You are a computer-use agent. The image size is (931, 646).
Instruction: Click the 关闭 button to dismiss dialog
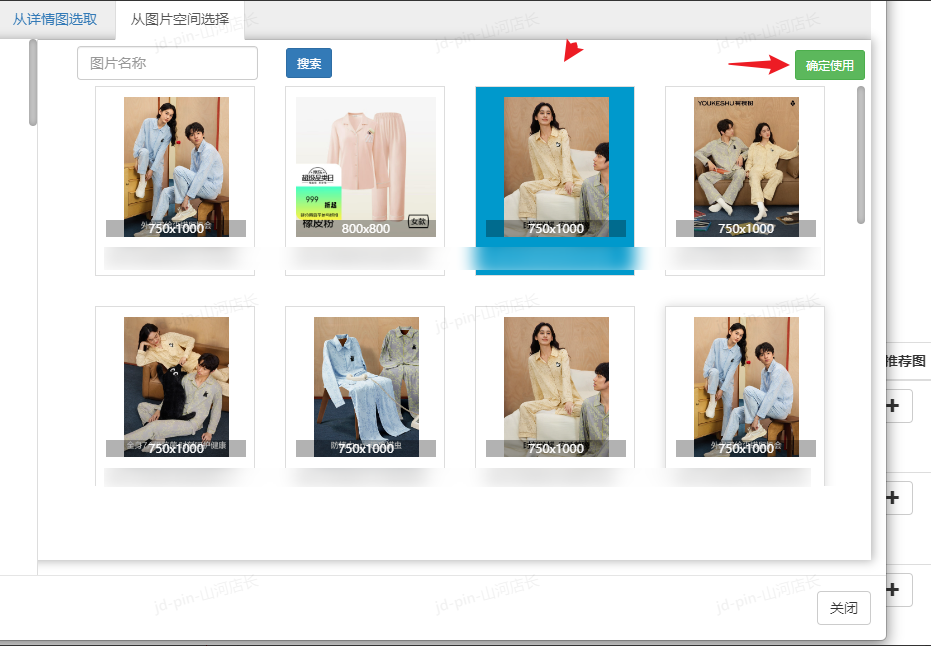843,608
